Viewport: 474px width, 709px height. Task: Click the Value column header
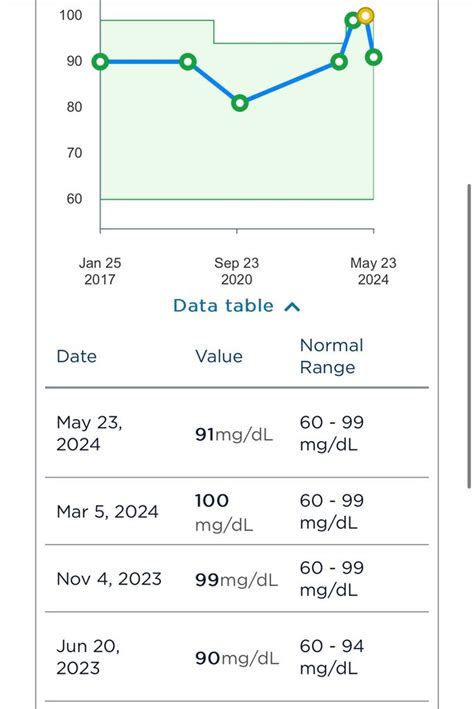coord(219,356)
